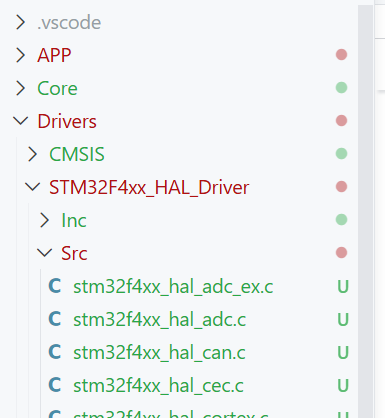Expand the .vscode folder chevron

click(x=21, y=23)
